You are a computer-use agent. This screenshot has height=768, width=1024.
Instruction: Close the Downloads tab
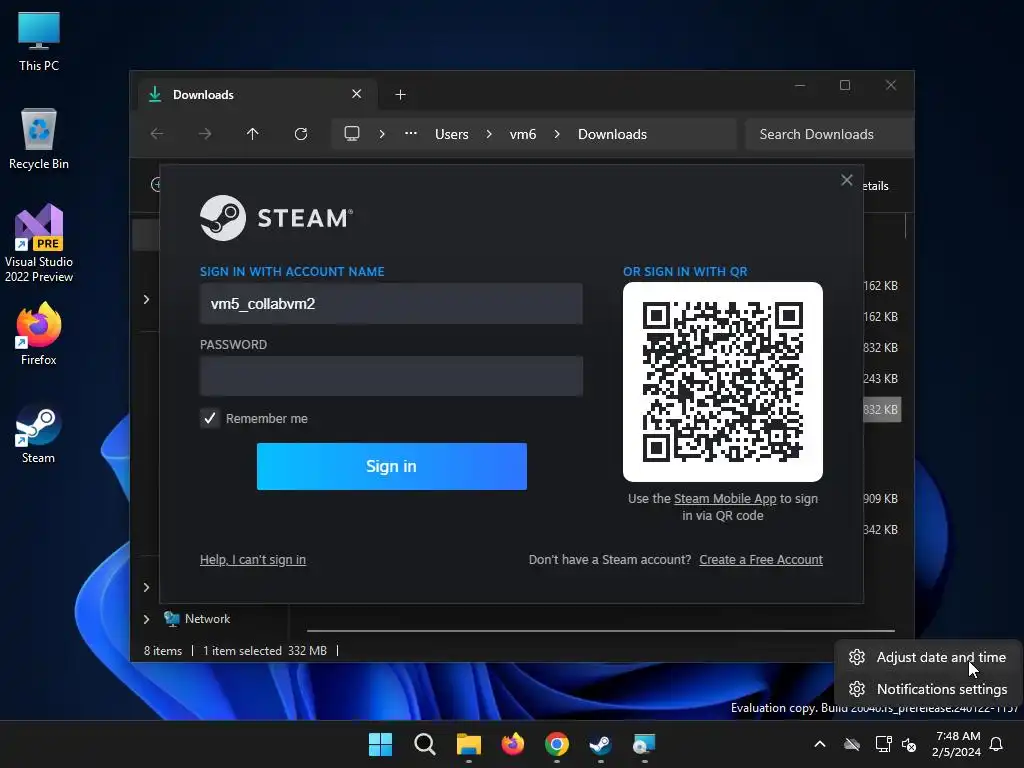click(x=357, y=94)
